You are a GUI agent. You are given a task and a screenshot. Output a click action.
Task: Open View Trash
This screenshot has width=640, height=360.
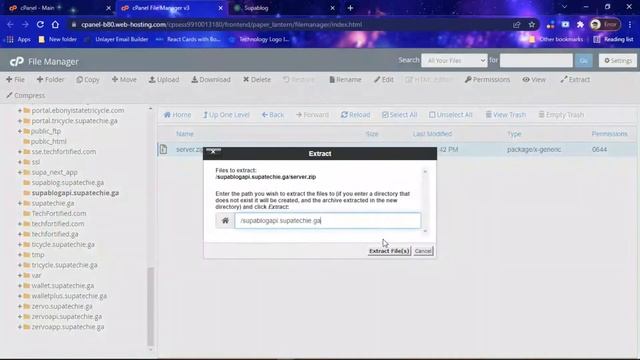pos(505,115)
